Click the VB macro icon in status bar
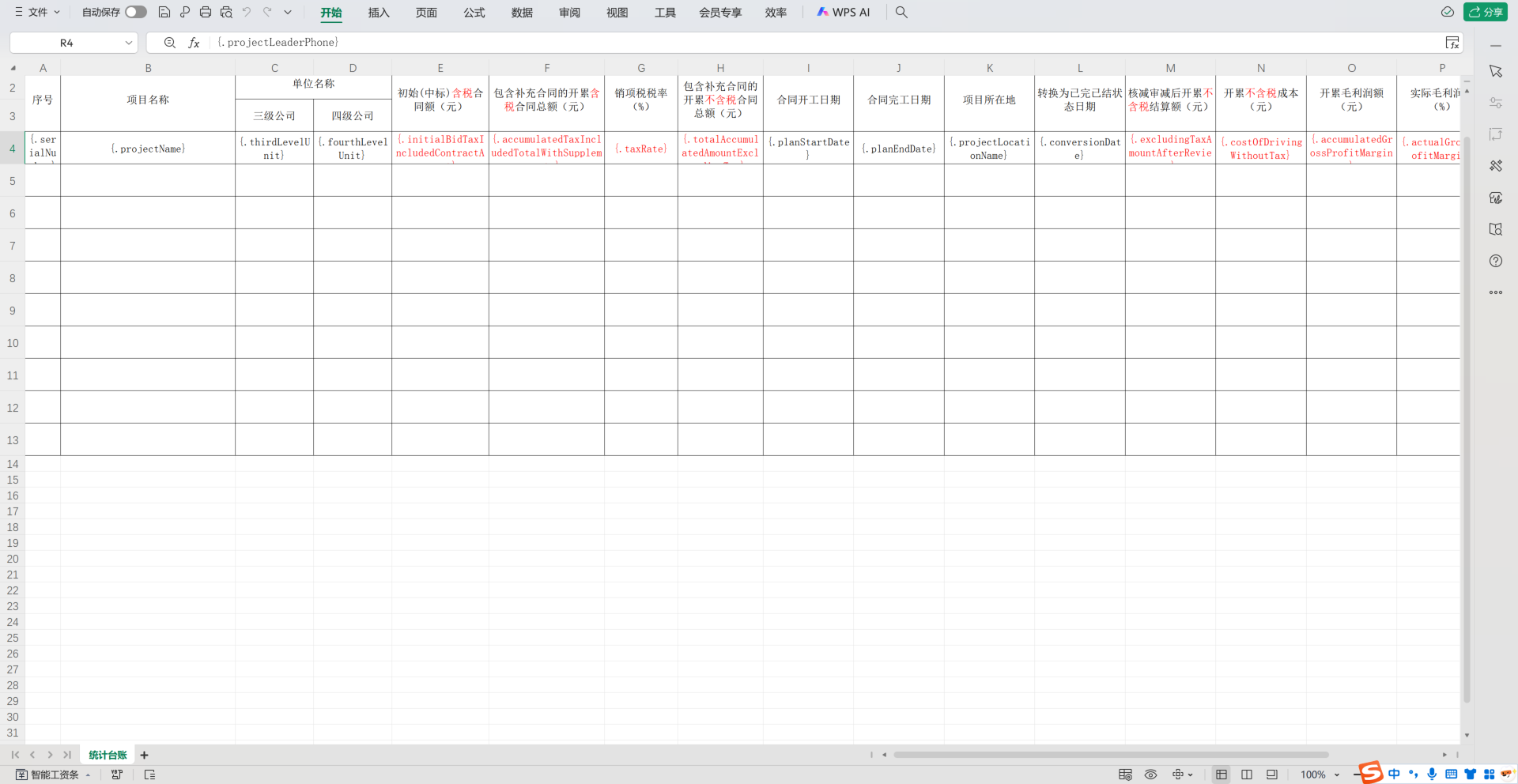The height and width of the screenshot is (784, 1518). (117, 775)
